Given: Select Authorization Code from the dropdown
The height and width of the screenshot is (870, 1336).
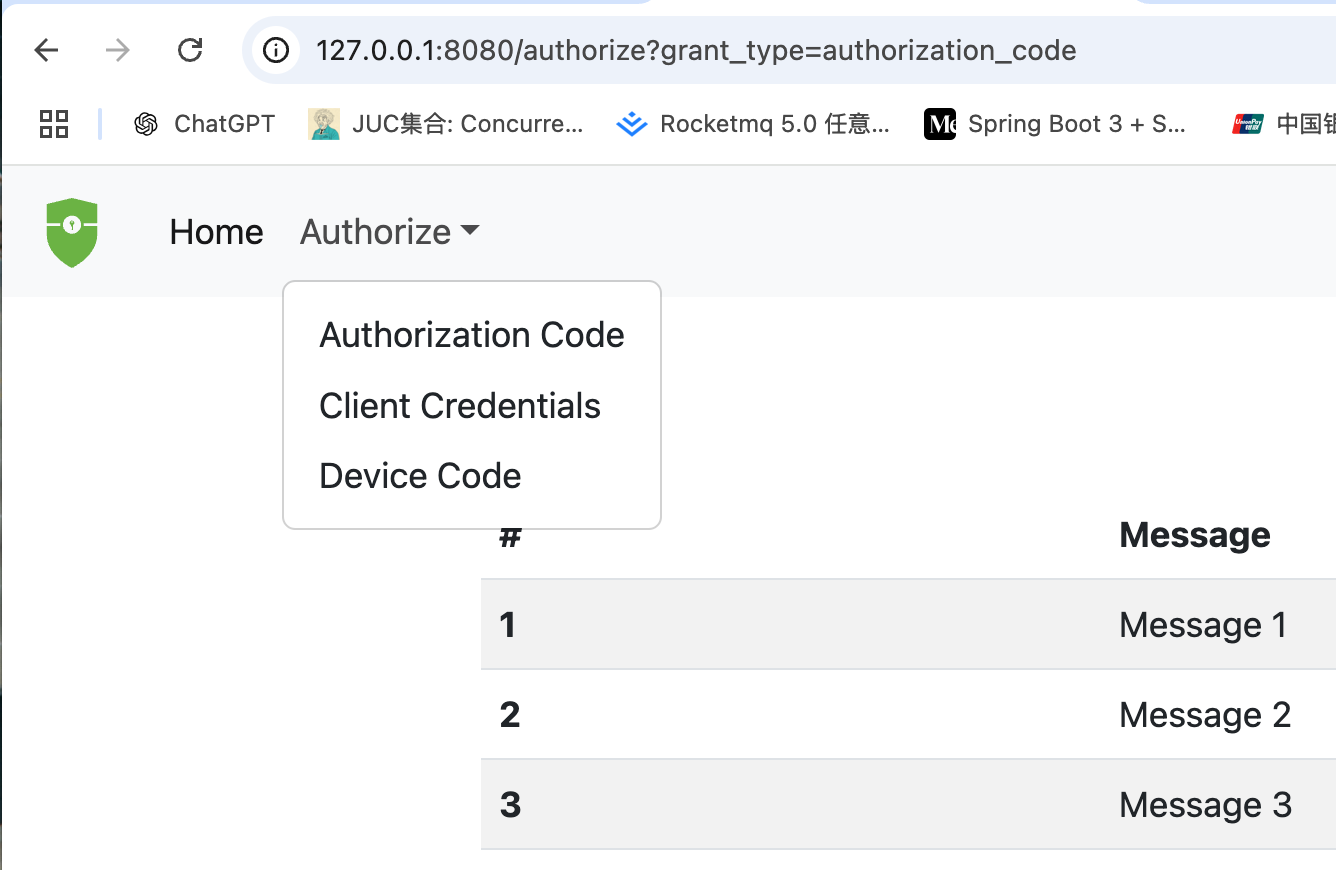Looking at the screenshot, I should click(471, 335).
